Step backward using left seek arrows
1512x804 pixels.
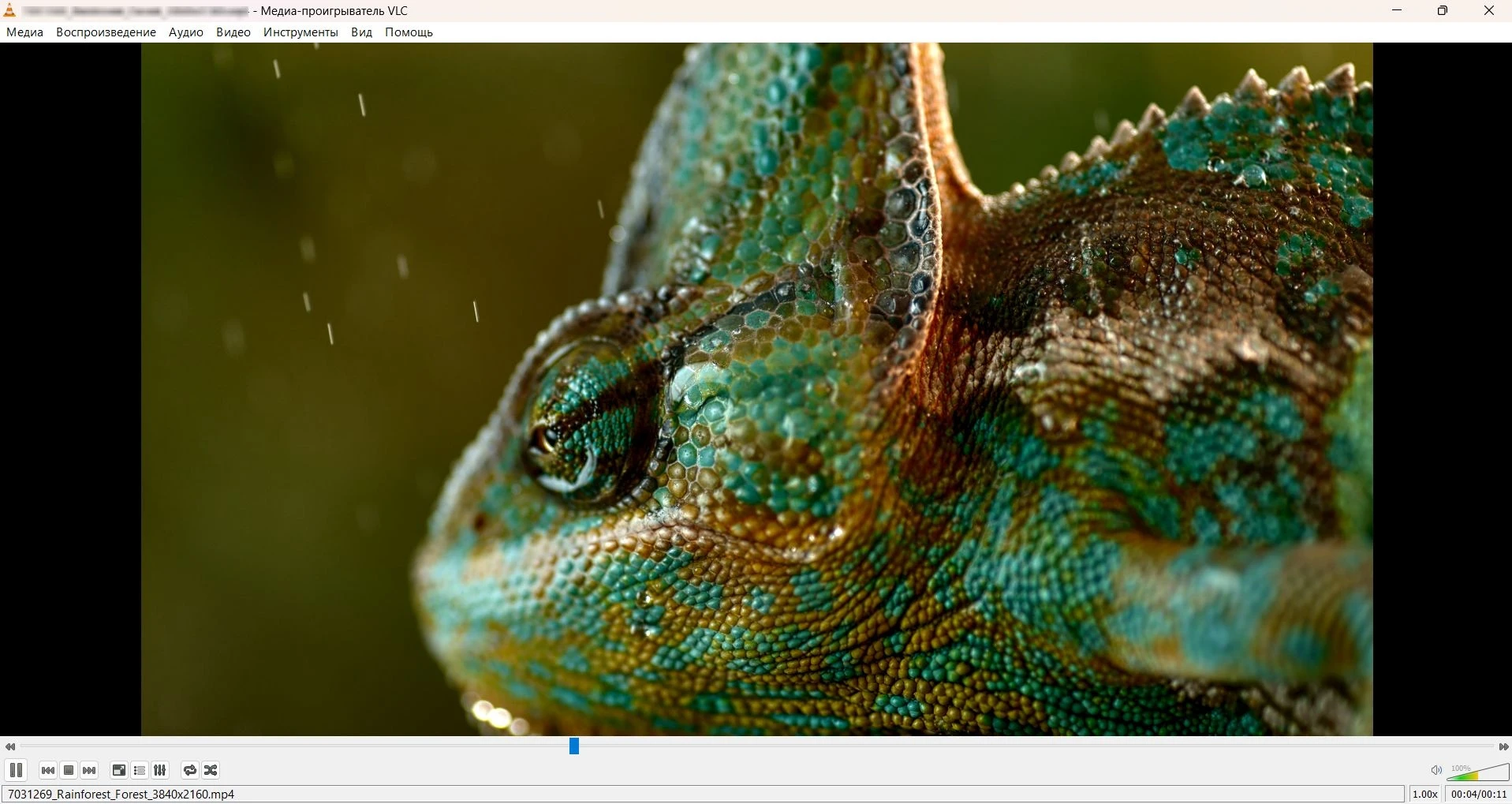(x=10, y=746)
